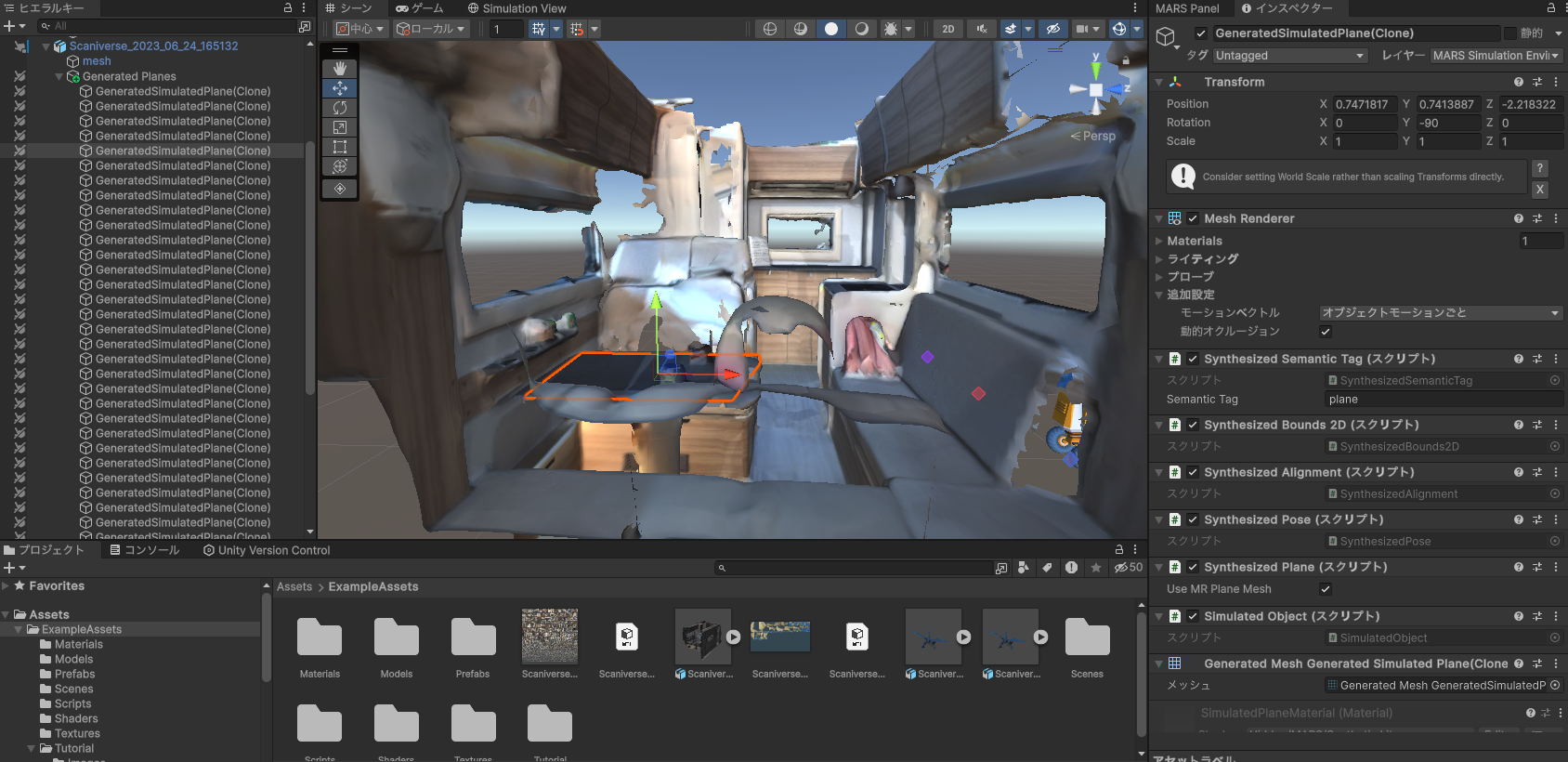The image size is (1568, 762).
Task: Select the Rotate tool
Action: click(340, 108)
